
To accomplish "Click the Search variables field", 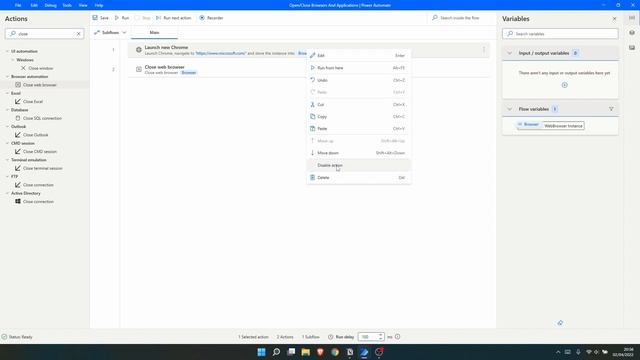I will (x=560, y=34).
